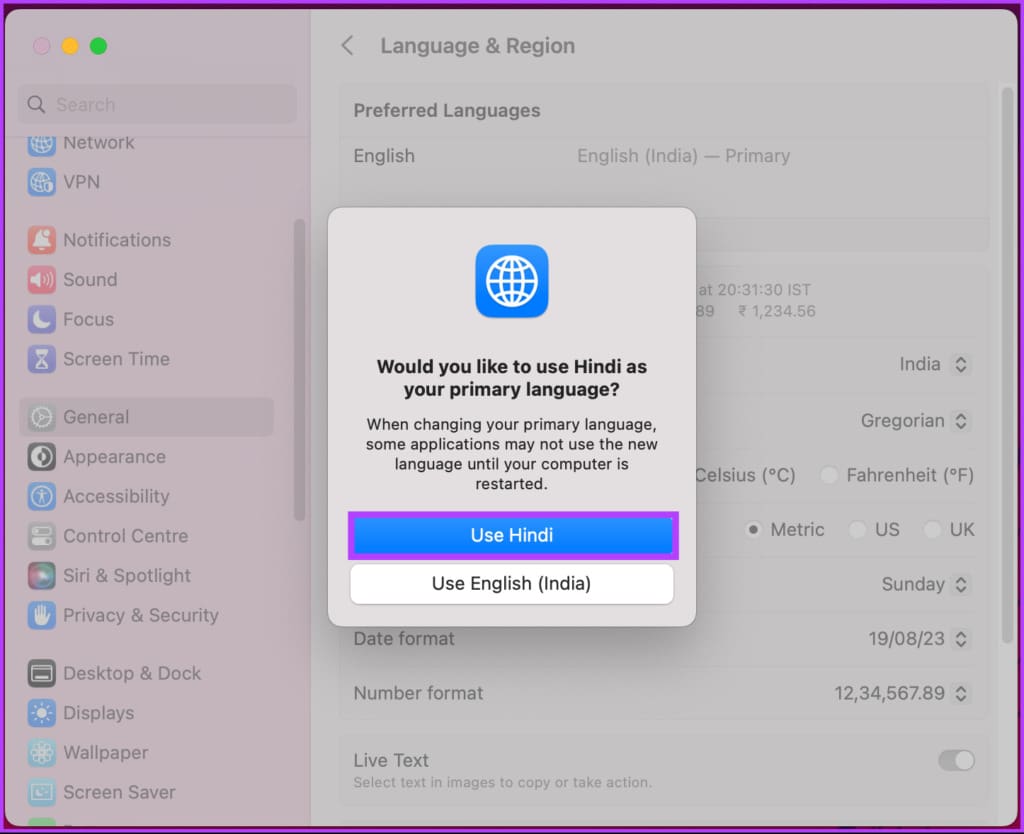Choose Use English (India) button
Image resolution: width=1024 pixels, height=834 pixels.
coord(511,583)
